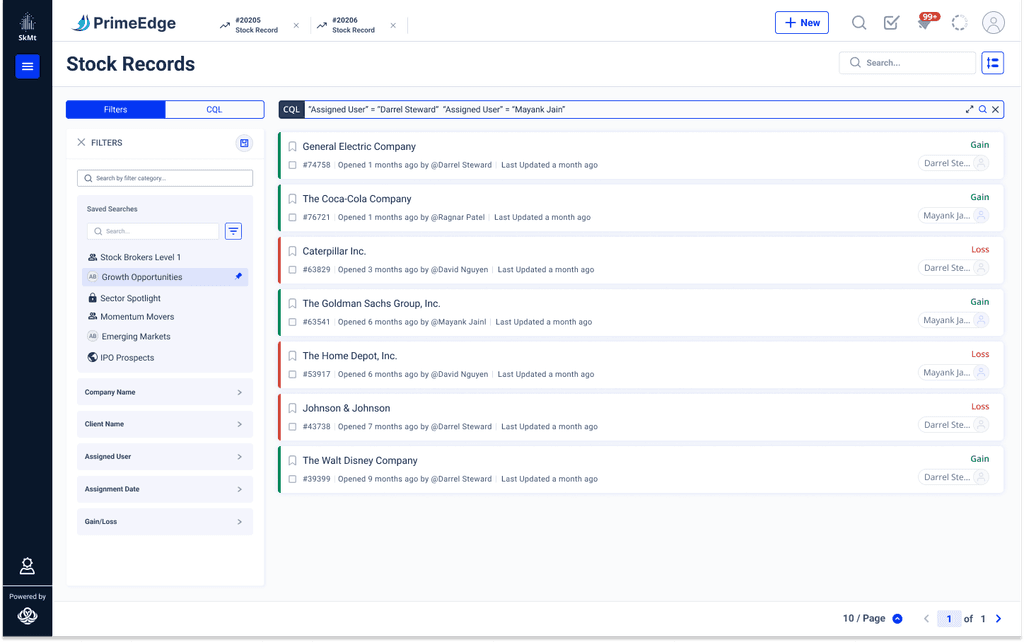Open the blue hamburger menu in sidebar
Screen dimensions: 1024x642
27,66
